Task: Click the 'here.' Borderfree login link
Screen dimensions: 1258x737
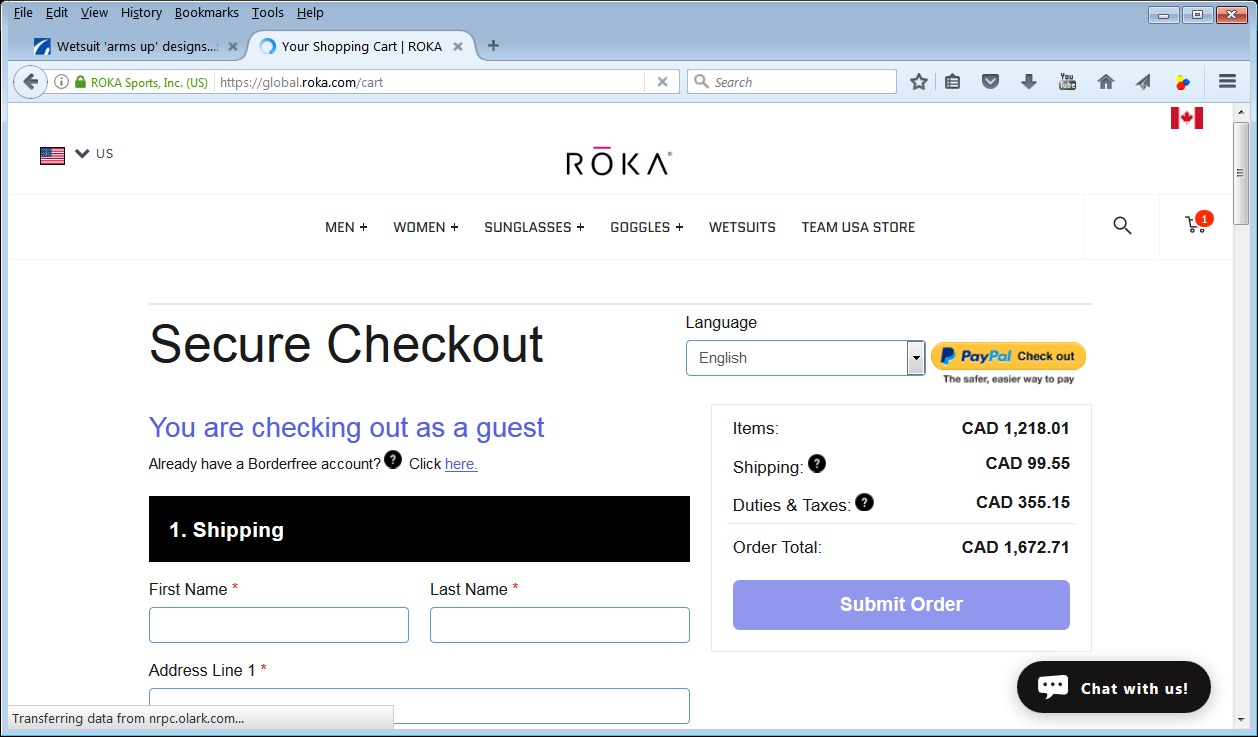Action: (x=461, y=464)
